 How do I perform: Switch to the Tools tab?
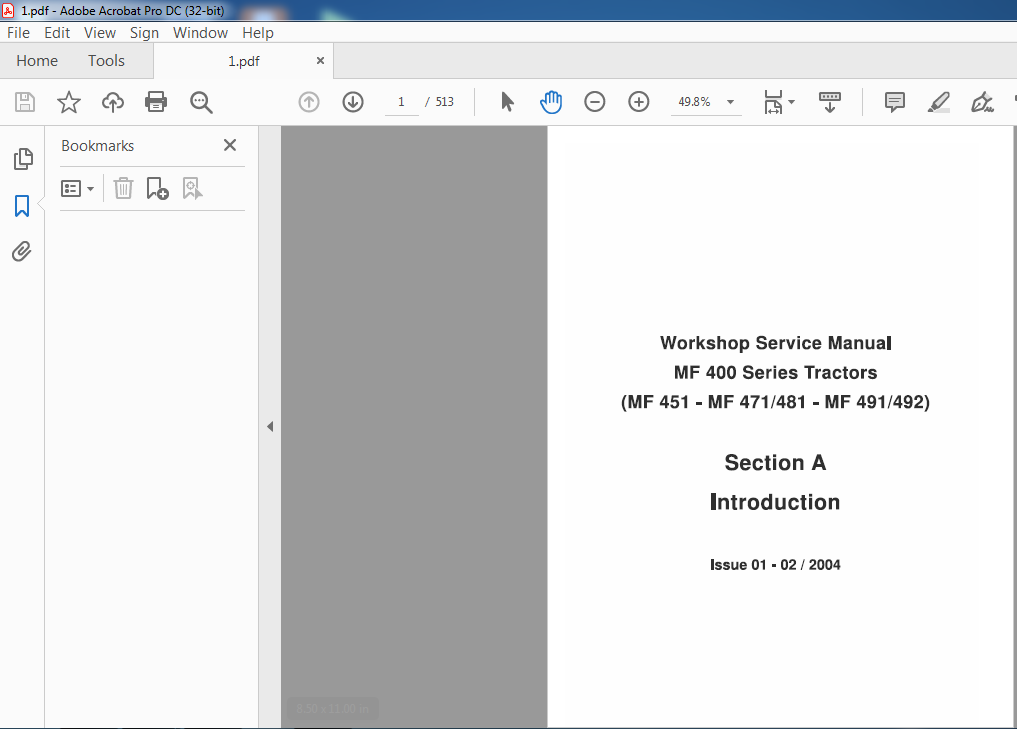106,61
